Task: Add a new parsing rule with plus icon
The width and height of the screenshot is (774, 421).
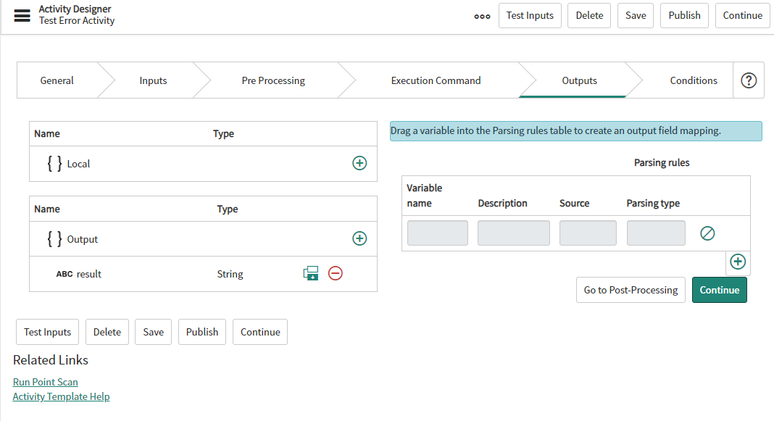Action: [x=737, y=262]
